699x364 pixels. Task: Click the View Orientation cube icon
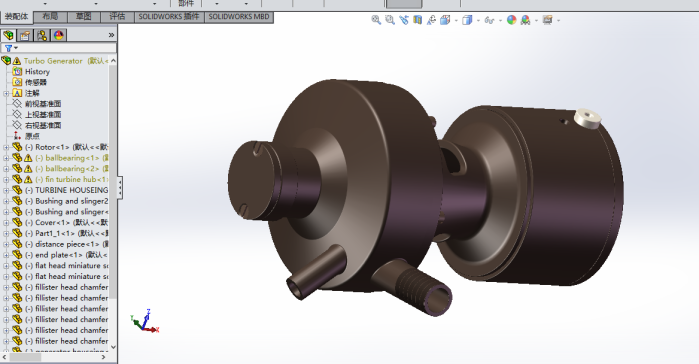(445, 20)
